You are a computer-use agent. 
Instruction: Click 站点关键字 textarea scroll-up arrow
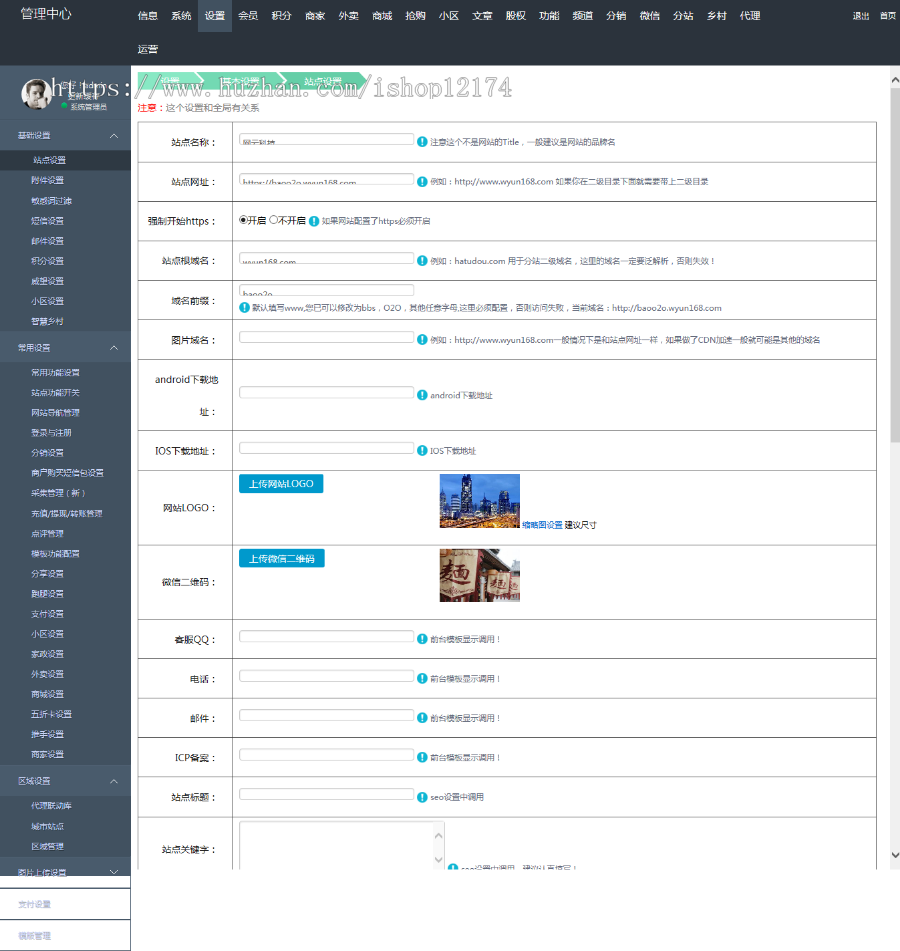pos(438,836)
